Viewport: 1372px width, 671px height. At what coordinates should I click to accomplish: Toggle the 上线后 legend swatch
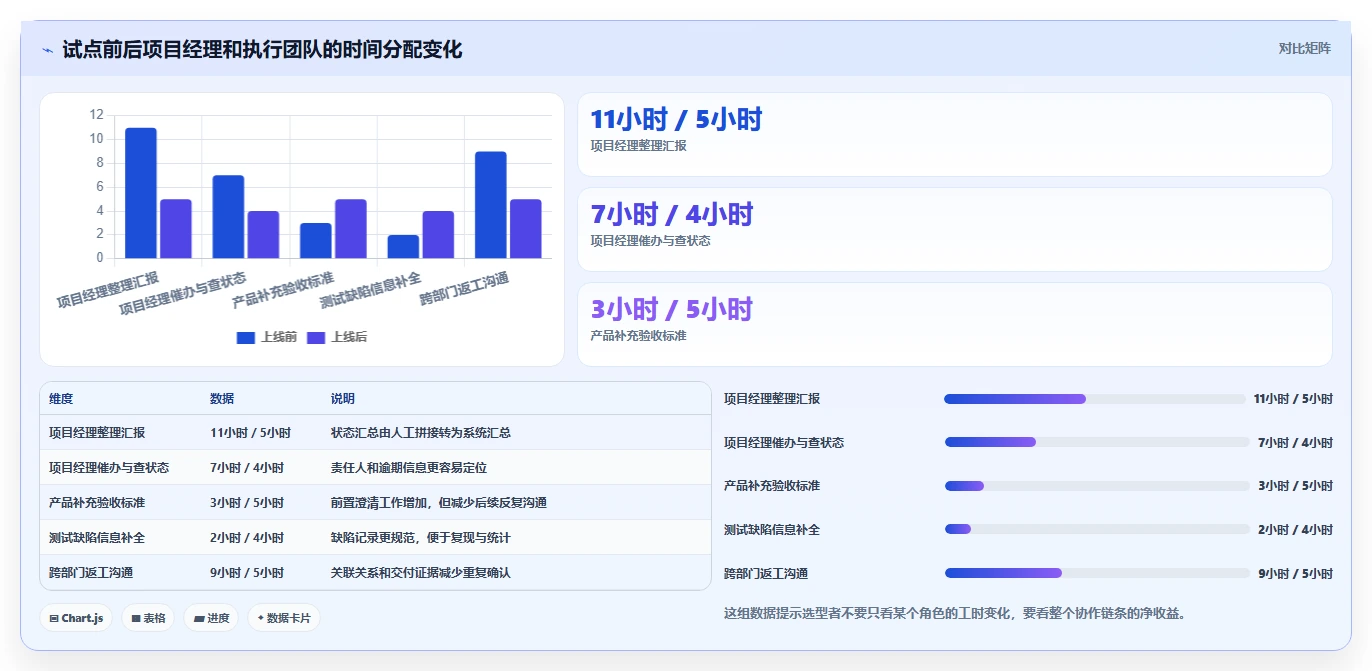[x=316, y=337]
